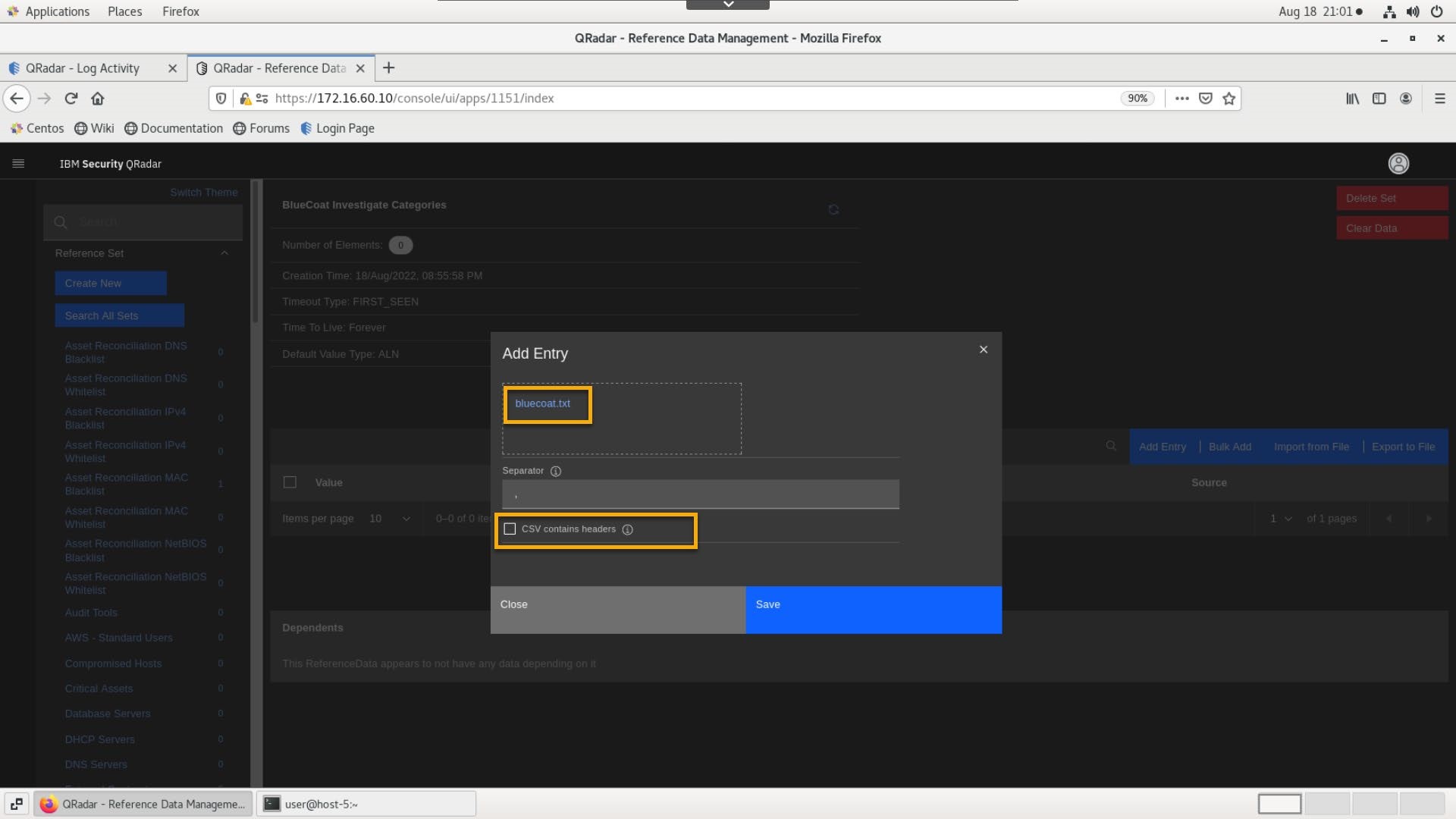Open the QRadar hamburger navigation menu
Image resolution: width=1456 pixels, height=819 pixels.
pyautogui.click(x=18, y=164)
